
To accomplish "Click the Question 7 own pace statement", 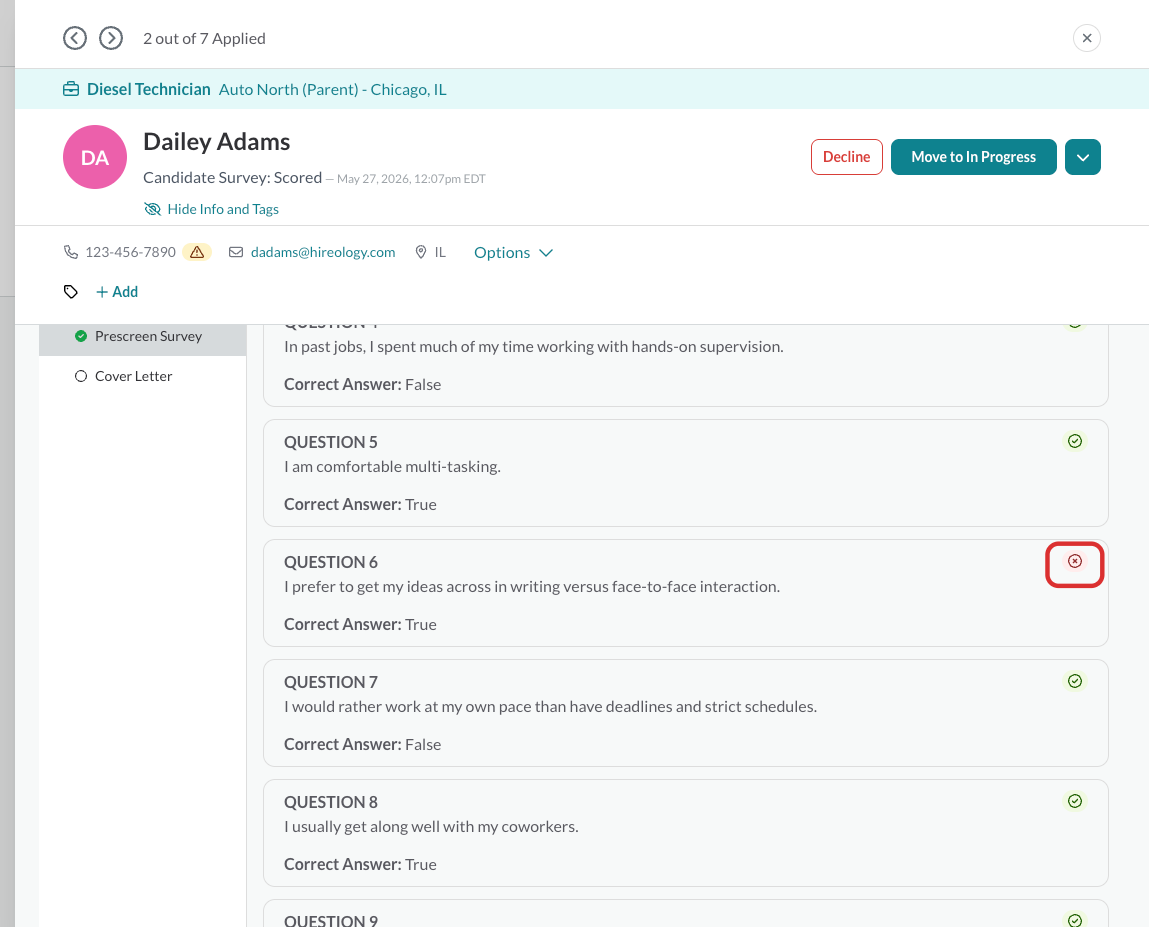I will [x=550, y=706].
